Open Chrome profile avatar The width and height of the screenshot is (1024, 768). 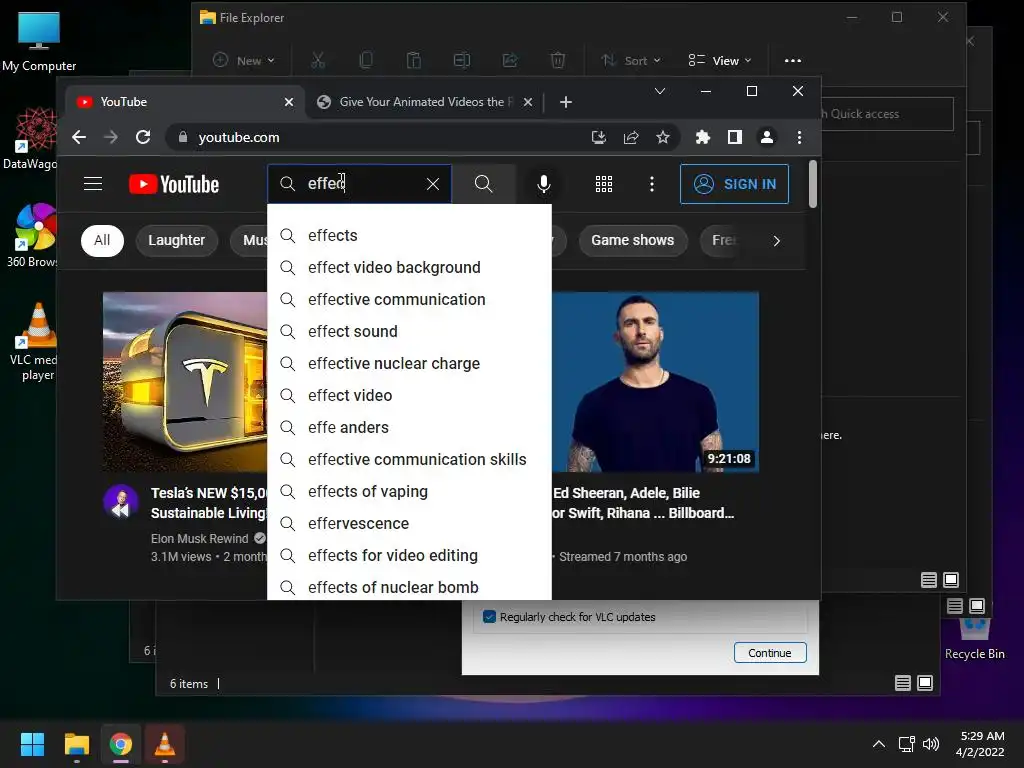pos(767,137)
